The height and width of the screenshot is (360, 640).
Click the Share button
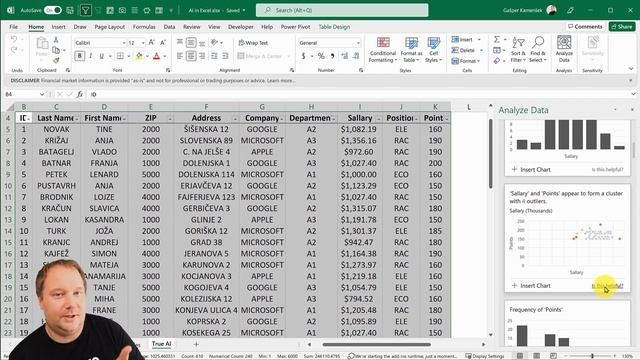(x=622, y=27)
